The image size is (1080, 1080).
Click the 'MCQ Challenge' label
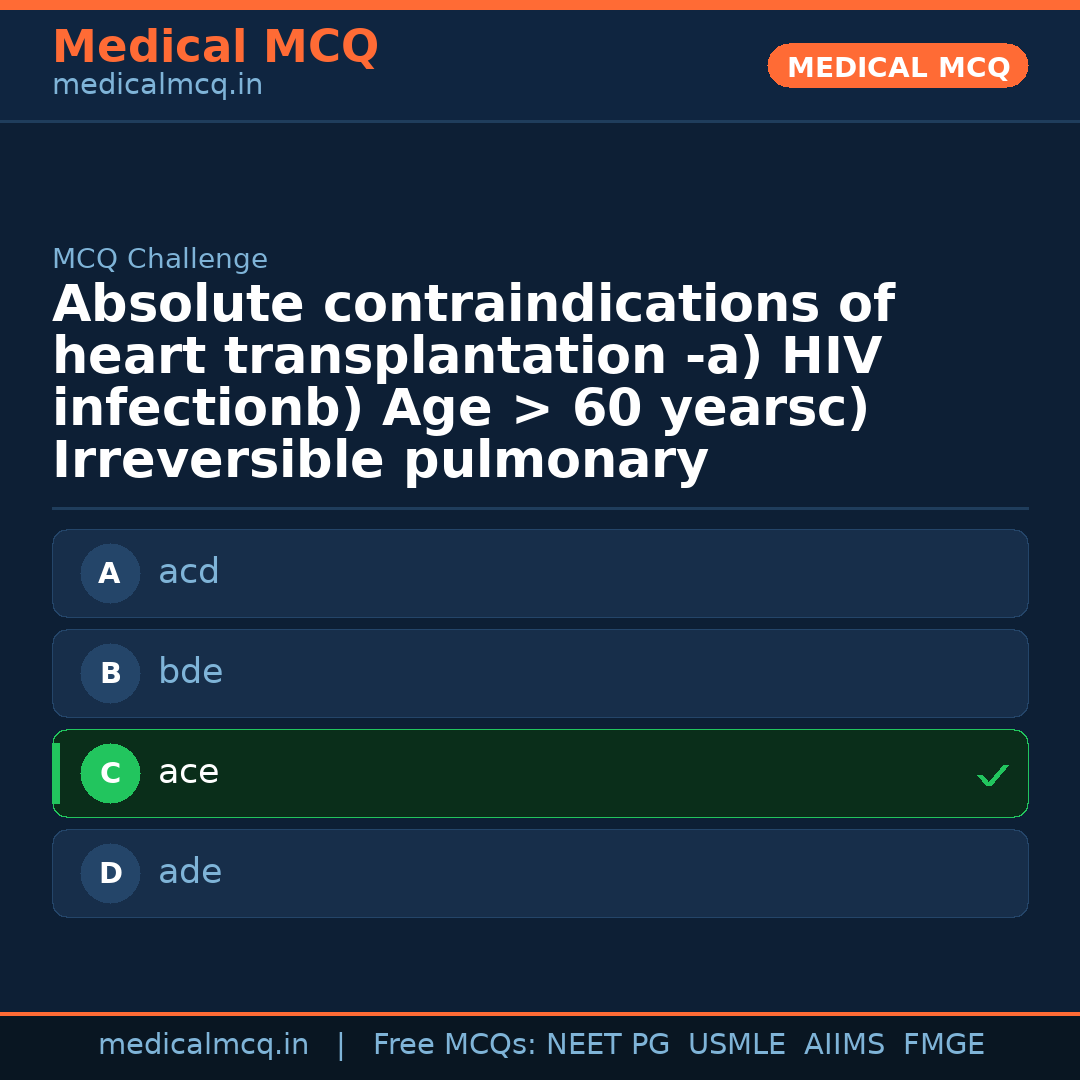coord(160,259)
